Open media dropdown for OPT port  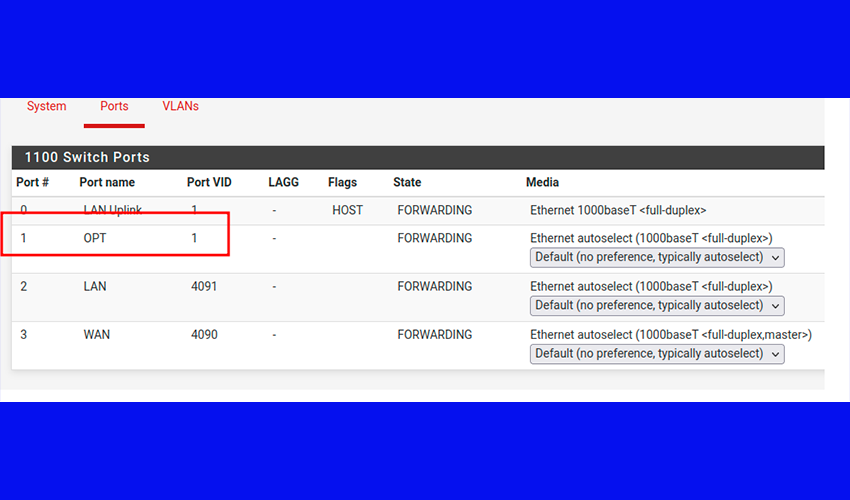click(657, 257)
